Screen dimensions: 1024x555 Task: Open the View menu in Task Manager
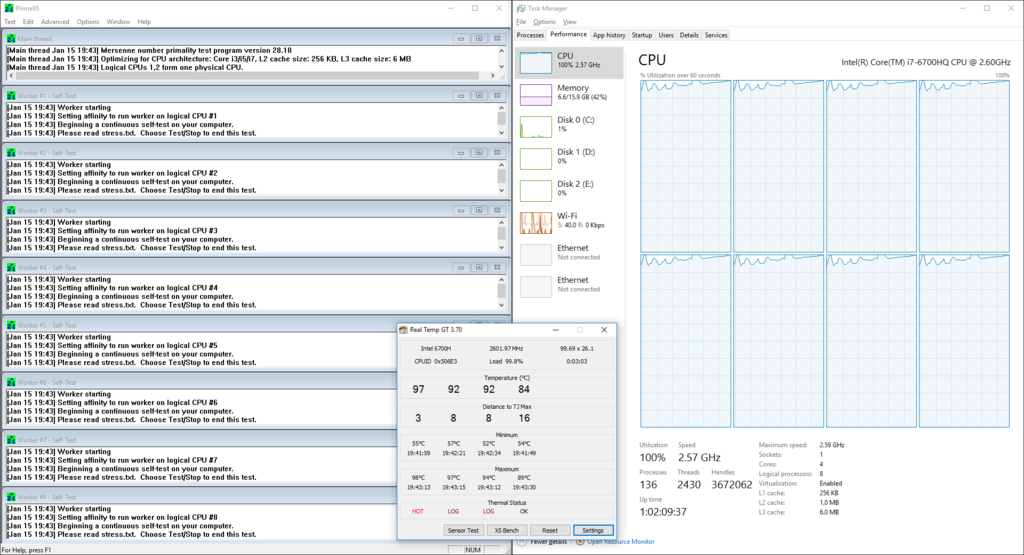point(570,22)
